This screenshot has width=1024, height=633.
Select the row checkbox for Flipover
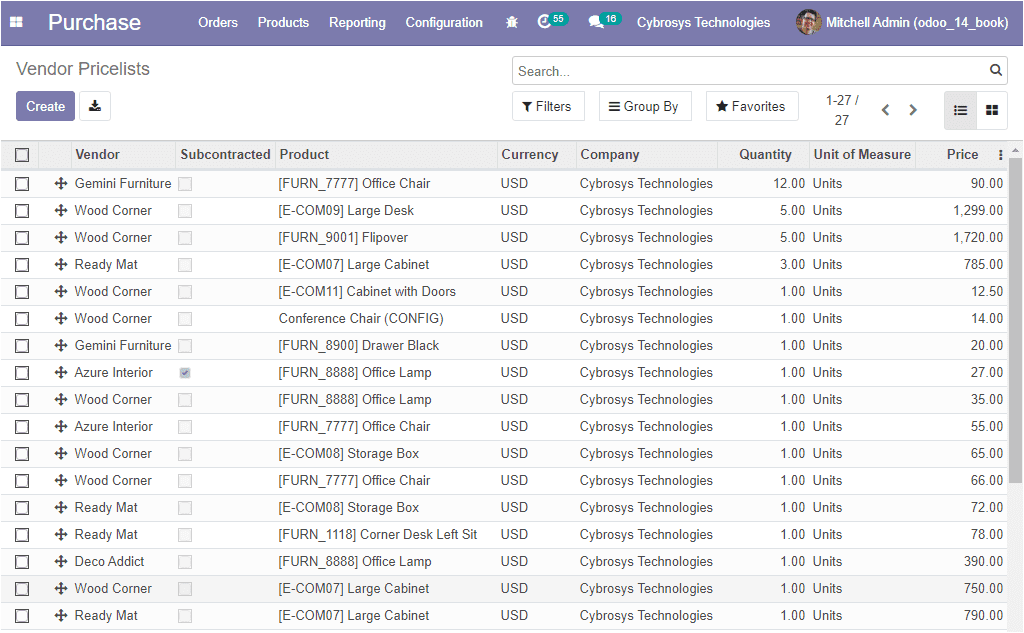[x=22, y=238]
